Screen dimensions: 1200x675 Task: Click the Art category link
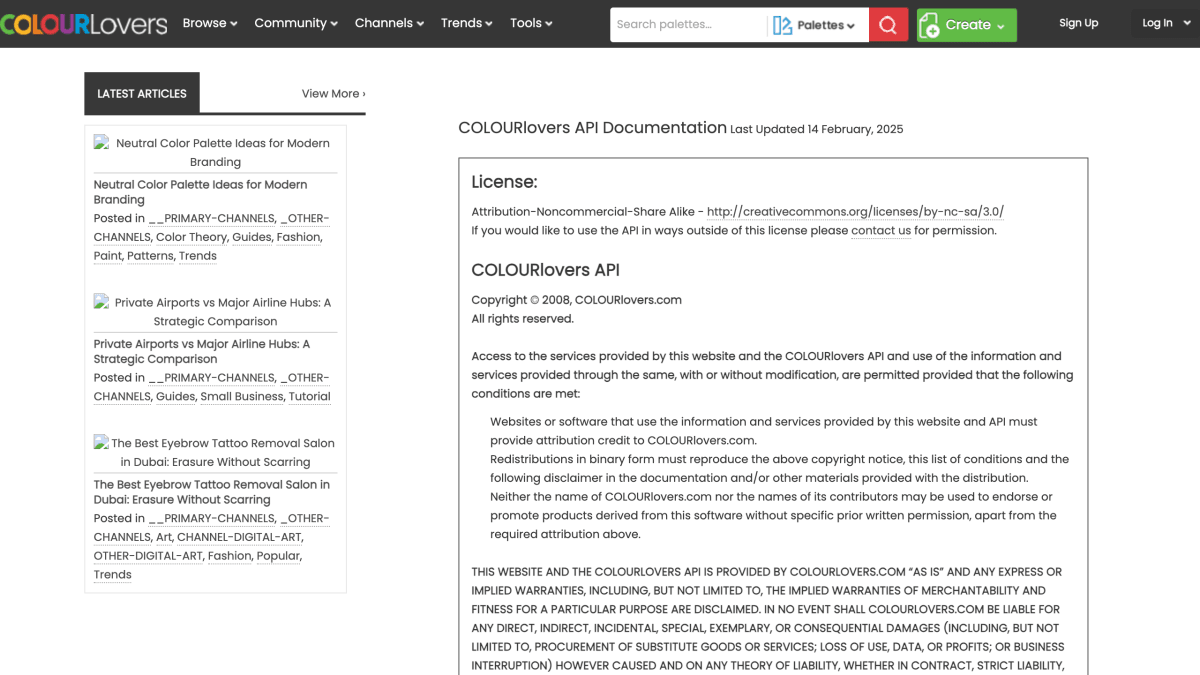pos(163,537)
